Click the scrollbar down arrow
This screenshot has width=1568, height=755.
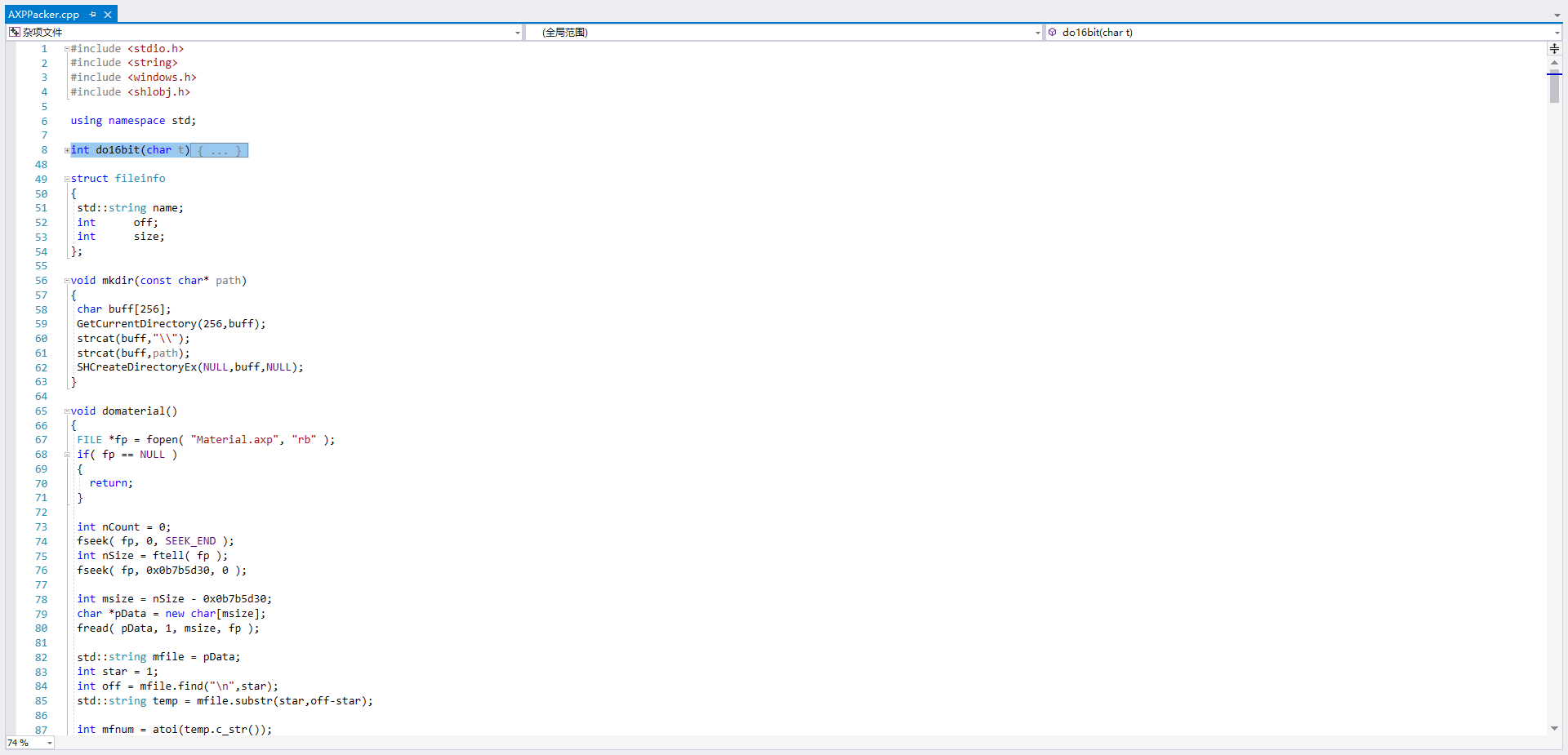tap(1554, 728)
